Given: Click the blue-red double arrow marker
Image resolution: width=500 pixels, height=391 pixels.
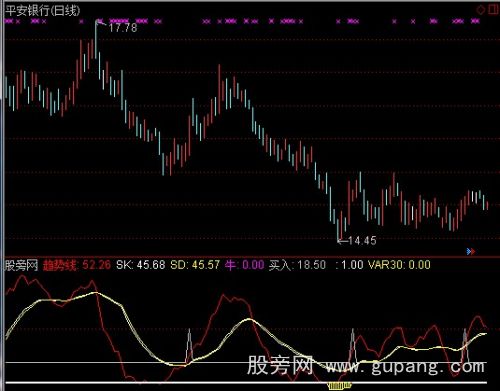Looking at the screenshot, I should tap(471, 251).
